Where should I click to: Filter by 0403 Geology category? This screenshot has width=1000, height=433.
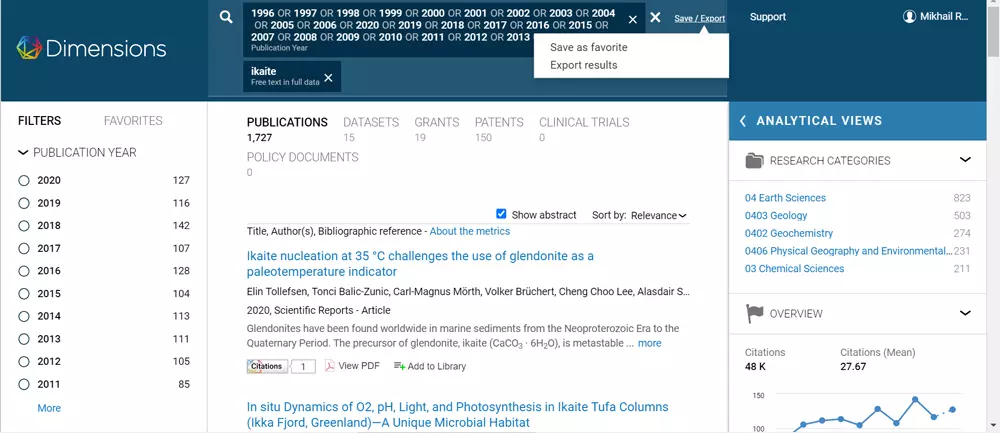pyautogui.click(x=776, y=216)
